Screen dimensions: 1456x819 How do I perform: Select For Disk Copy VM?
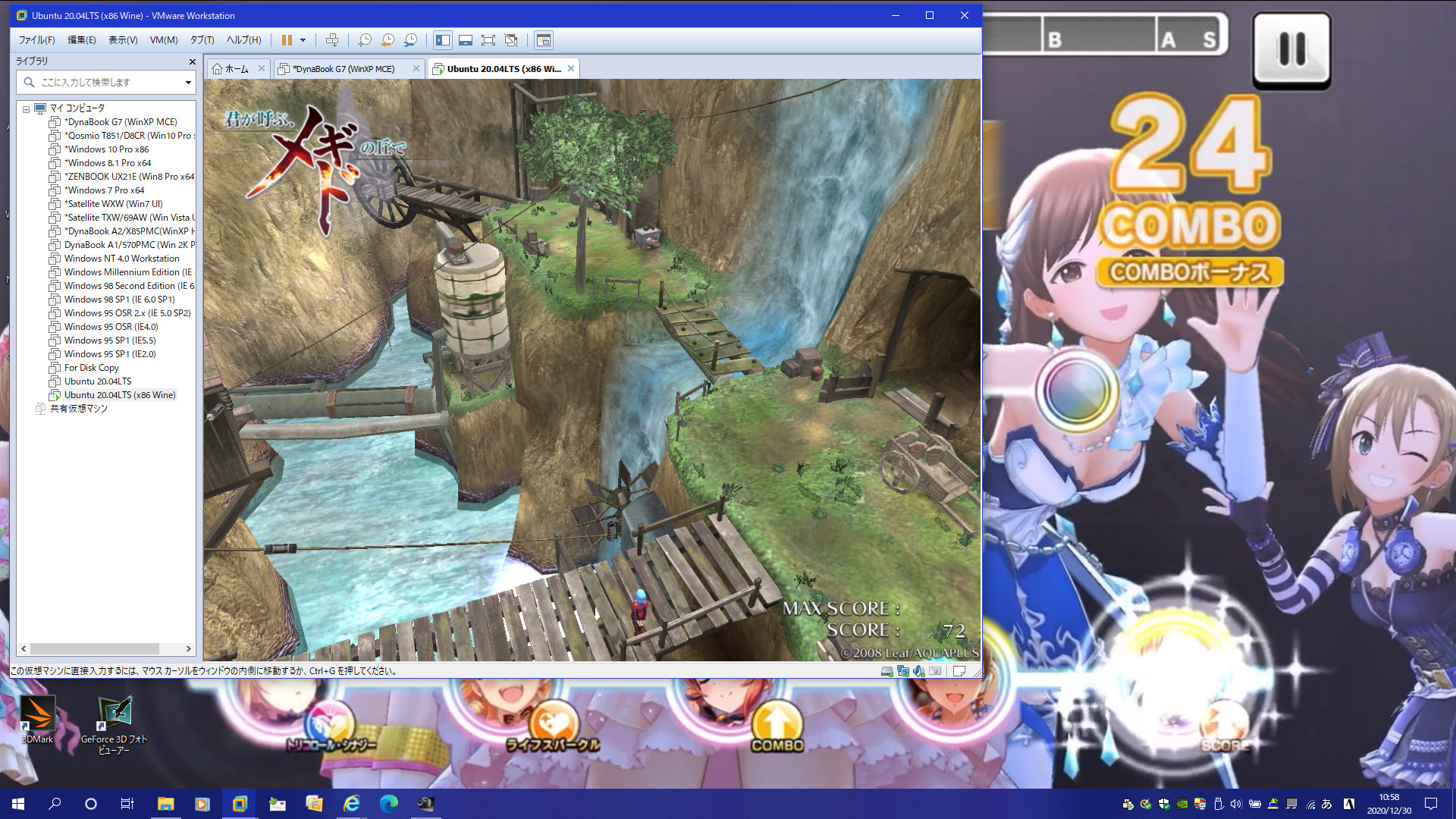(x=91, y=368)
